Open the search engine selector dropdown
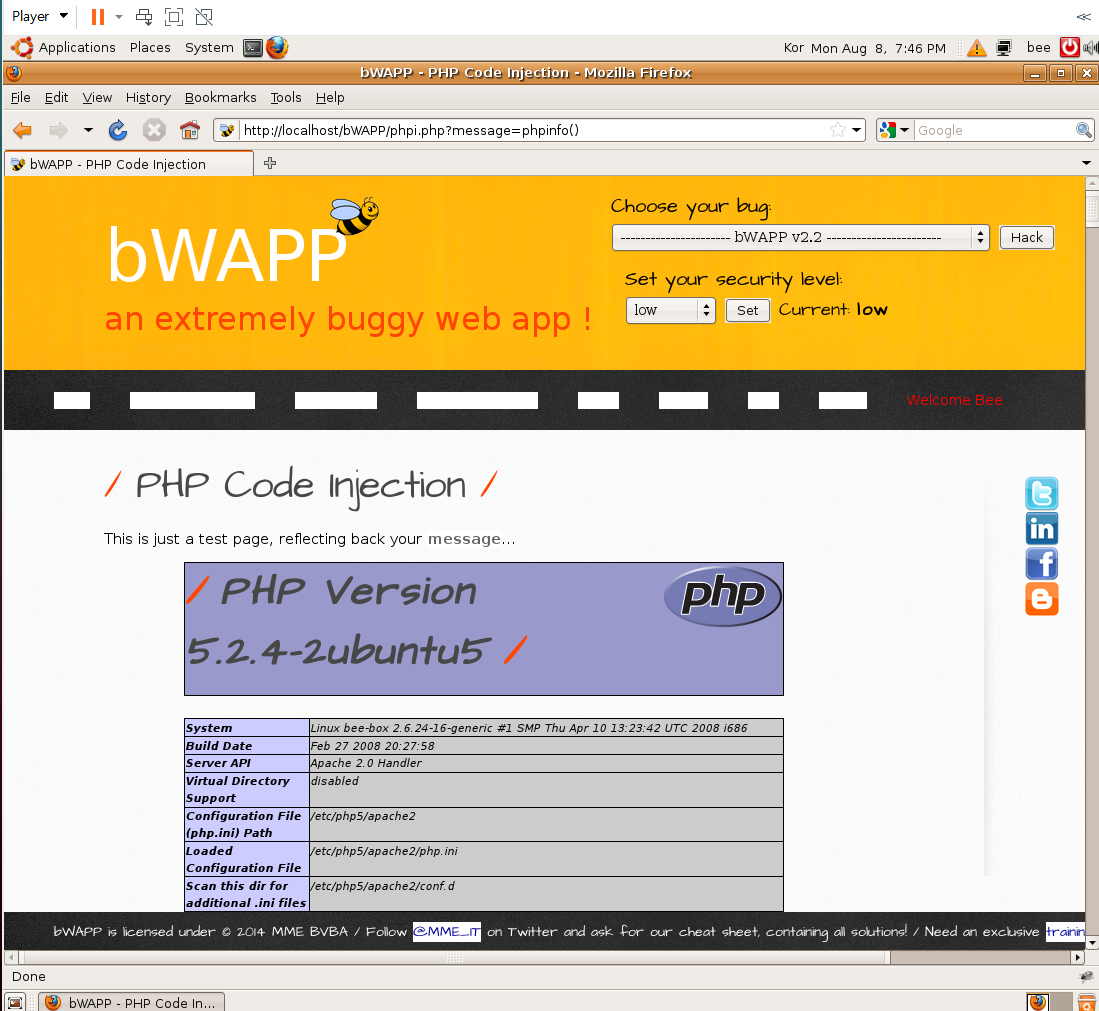This screenshot has height=1011, width=1099. (894, 130)
